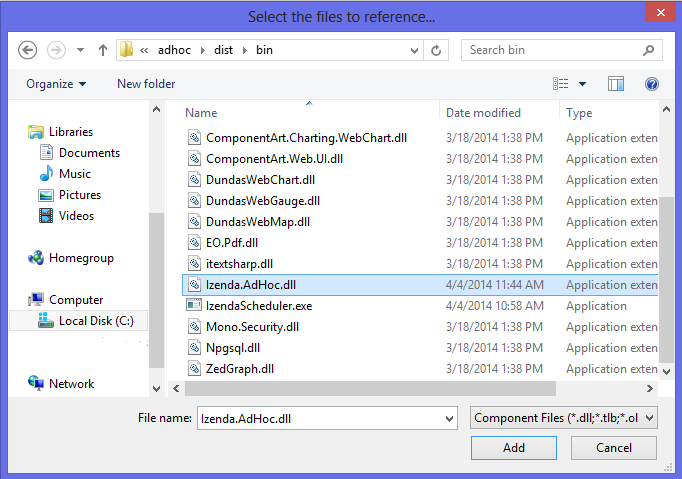Screen dimensions: 682x479
Task: Create a New folder
Action: pos(146,84)
